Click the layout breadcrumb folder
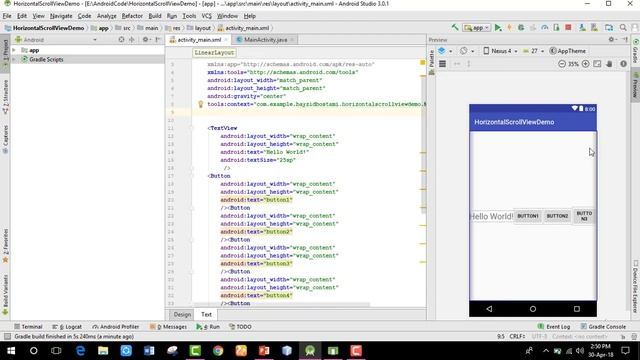Image resolution: width=640 pixels, height=360 pixels. coord(199,28)
